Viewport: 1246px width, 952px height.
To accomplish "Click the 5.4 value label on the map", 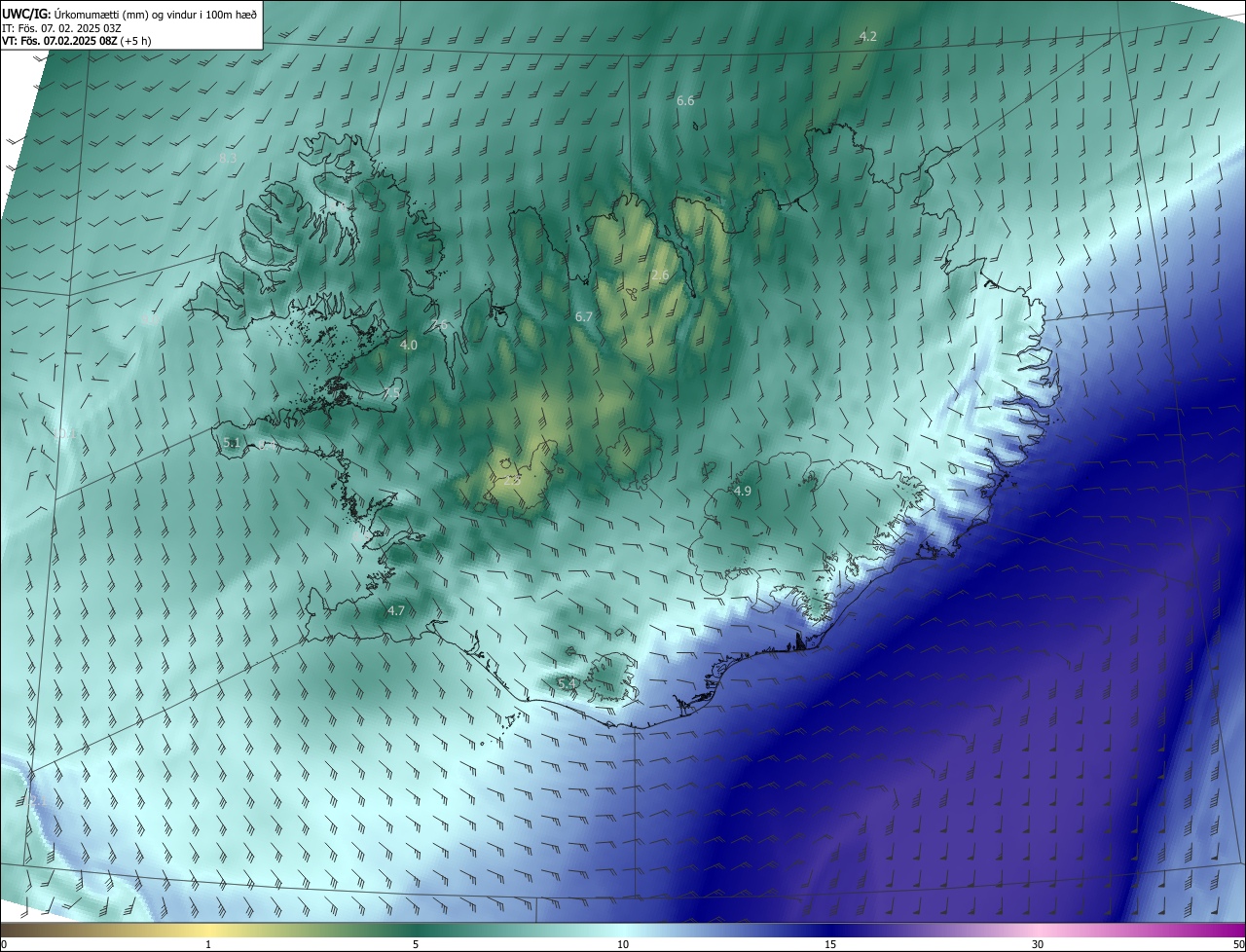I will (568, 684).
